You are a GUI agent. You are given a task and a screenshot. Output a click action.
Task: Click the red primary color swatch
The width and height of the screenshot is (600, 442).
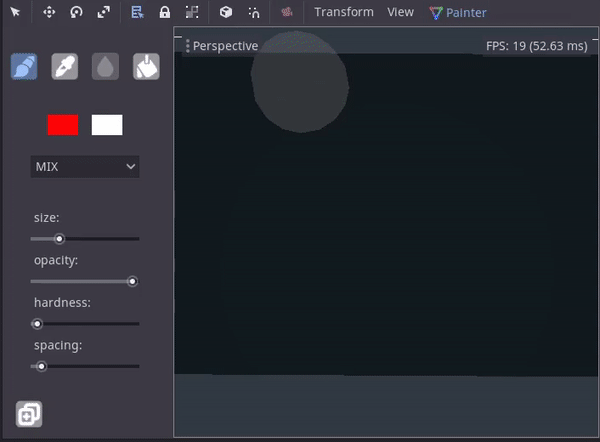point(63,125)
